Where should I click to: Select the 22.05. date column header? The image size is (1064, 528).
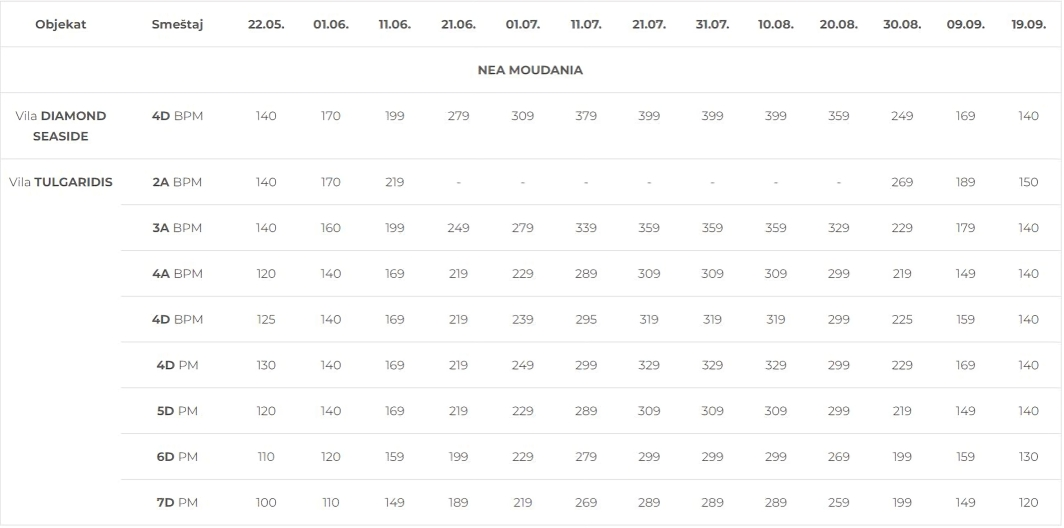pyautogui.click(x=266, y=24)
